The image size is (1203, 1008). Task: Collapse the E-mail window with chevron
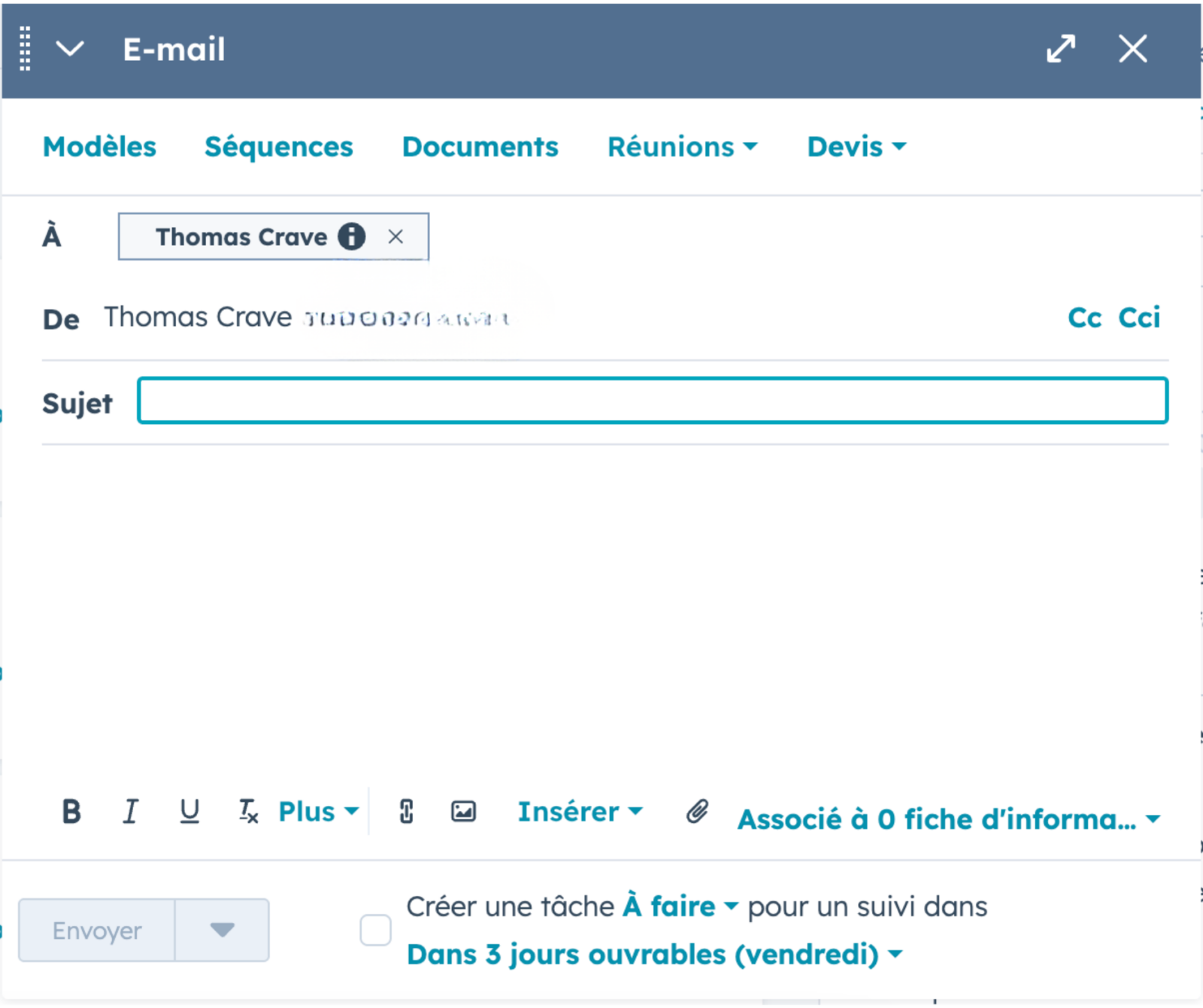pyautogui.click(x=70, y=49)
